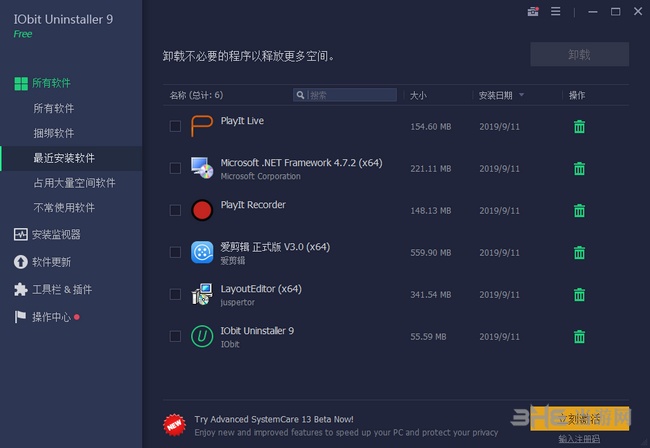Click the 卸载 uninstall button
The image size is (650, 448).
tap(580, 54)
